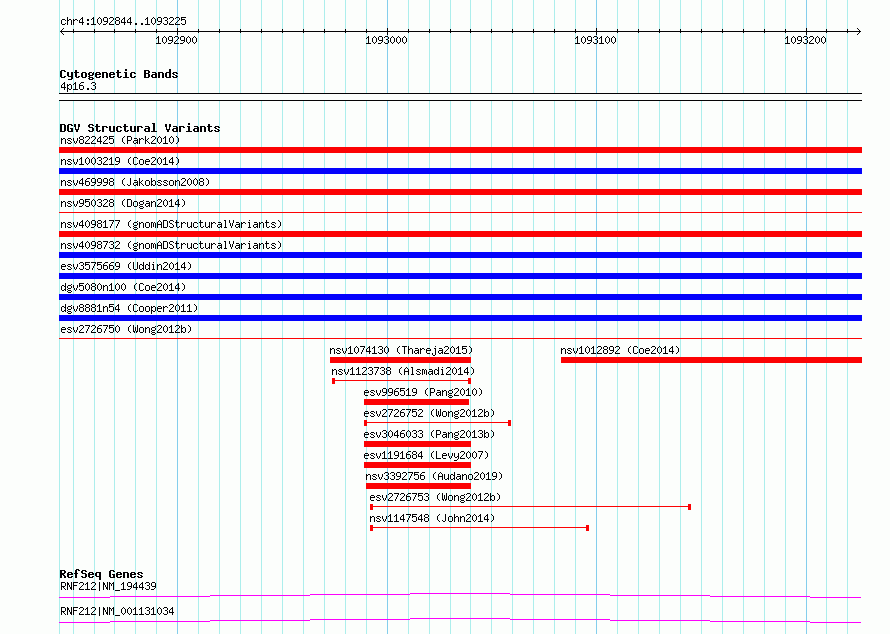Click the nsv950328 (Dogan2014) label

[x=123, y=203]
